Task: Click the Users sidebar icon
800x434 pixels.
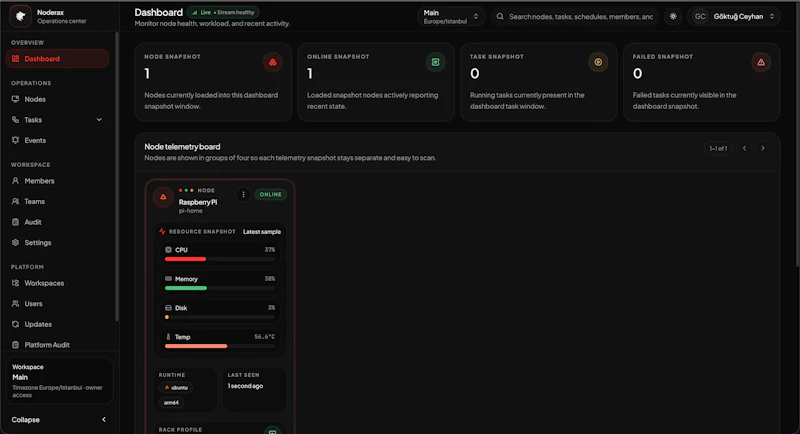Action: pyautogui.click(x=15, y=303)
